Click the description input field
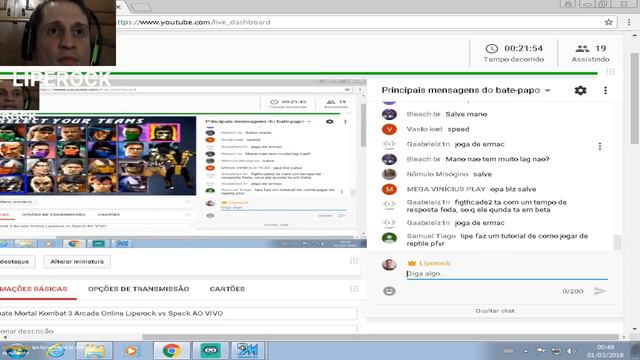Image resolution: width=640 pixels, height=360 pixels. tap(178, 330)
